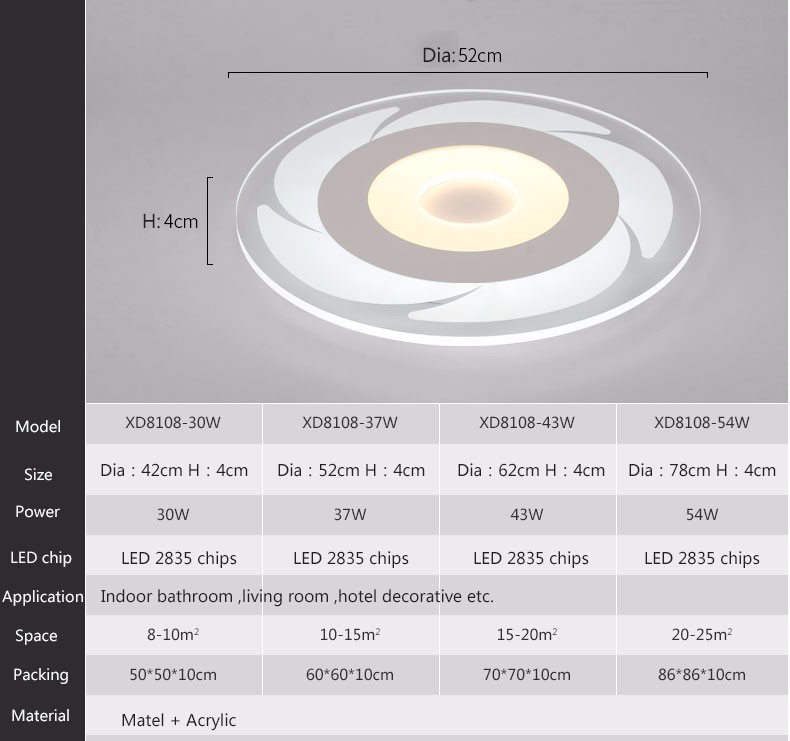790x741 pixels.
Task: Click the 'H: 4cm' height label
Action: pos(170,221)
